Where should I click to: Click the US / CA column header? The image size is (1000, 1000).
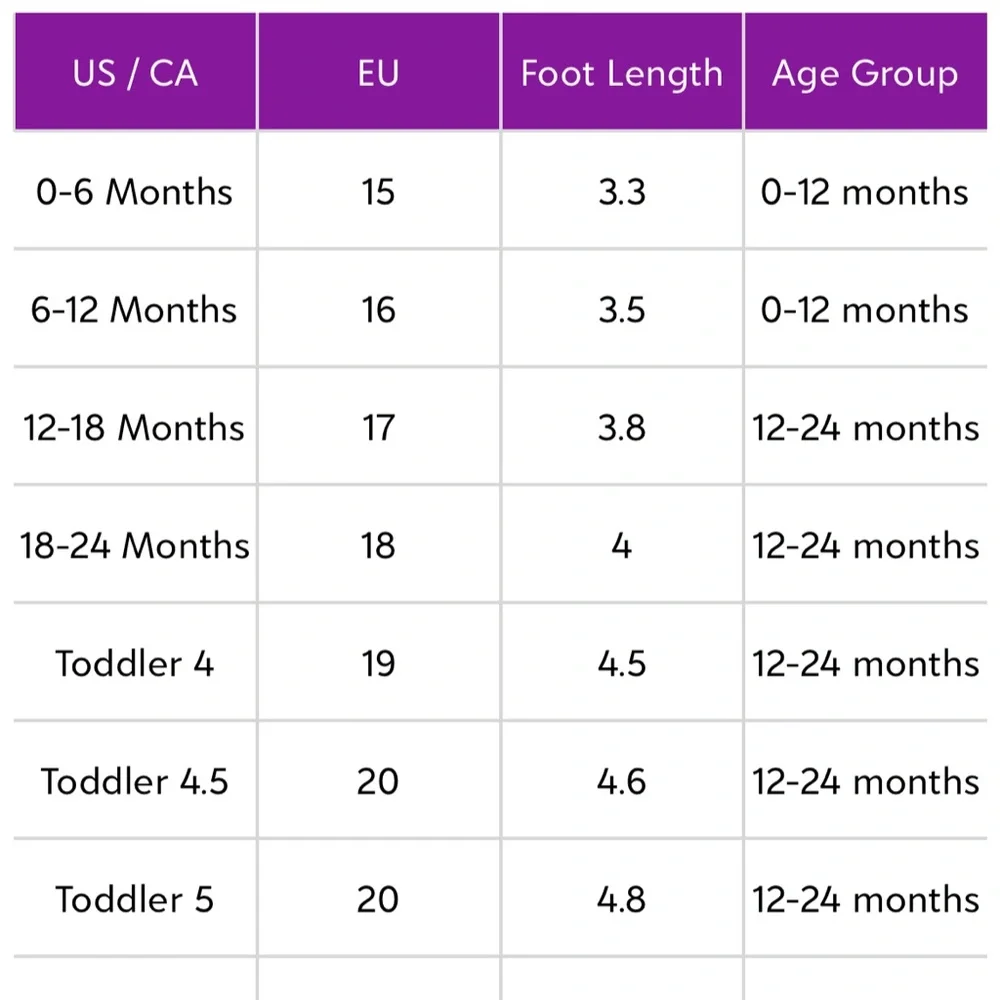pos(135,71)
